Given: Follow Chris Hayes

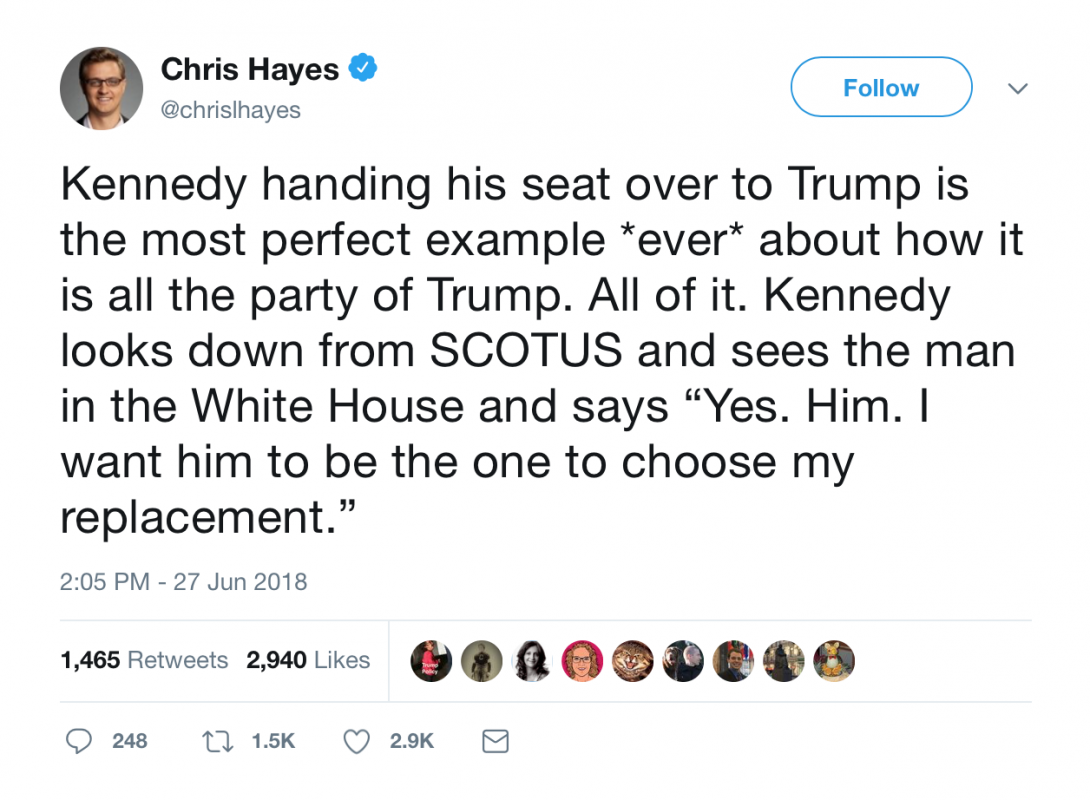Looking at the screenshot, I should [881, 87].
